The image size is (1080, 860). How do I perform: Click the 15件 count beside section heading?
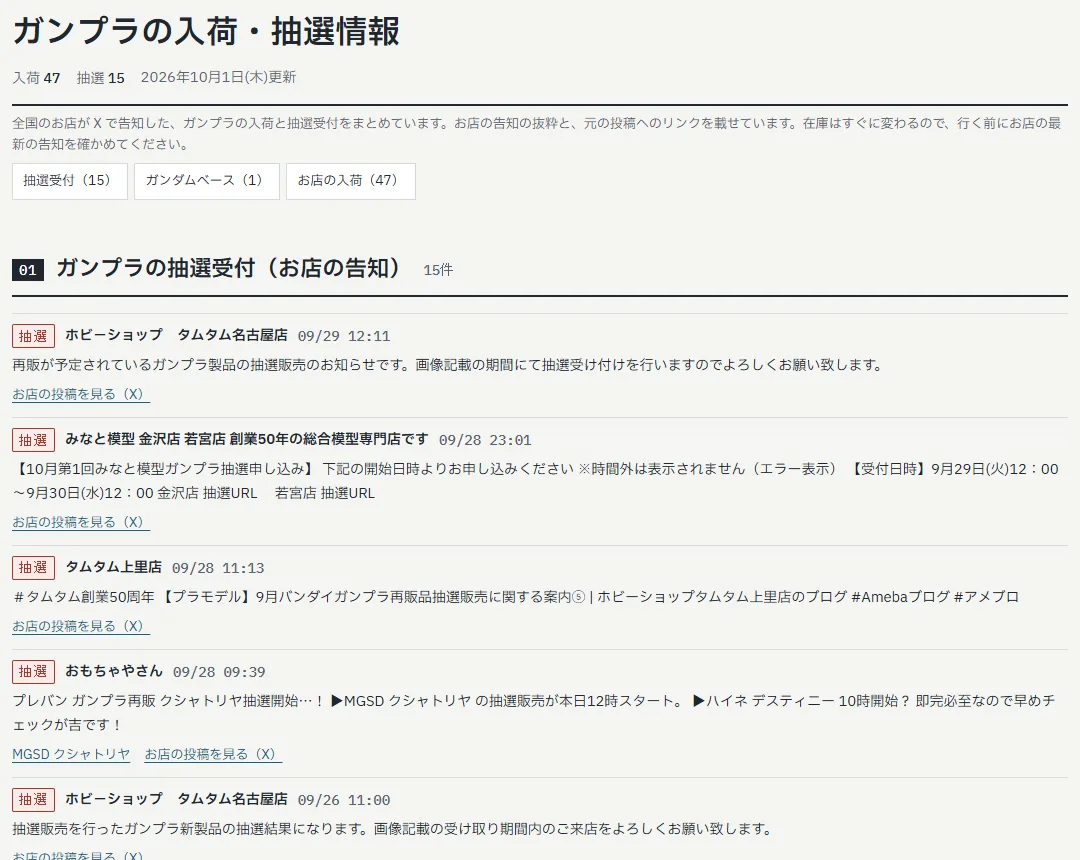pos(438,270)
